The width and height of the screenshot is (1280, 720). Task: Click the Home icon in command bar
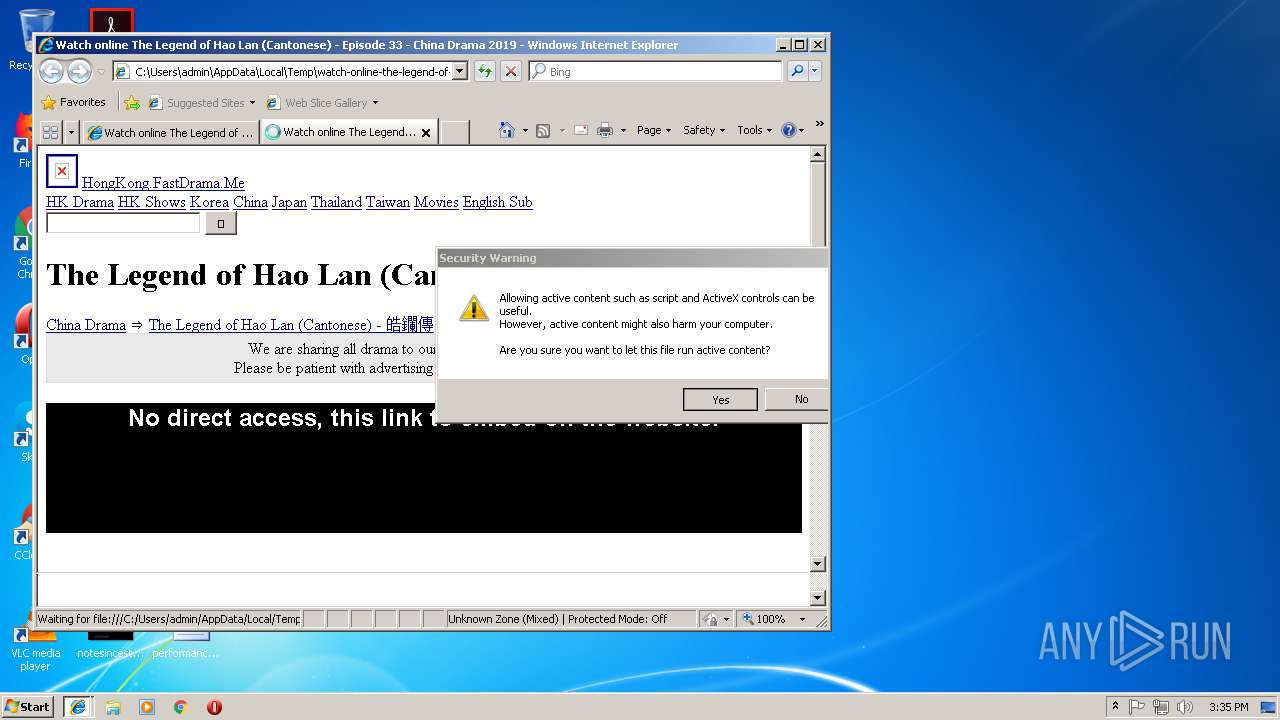(x=507, y=130)
